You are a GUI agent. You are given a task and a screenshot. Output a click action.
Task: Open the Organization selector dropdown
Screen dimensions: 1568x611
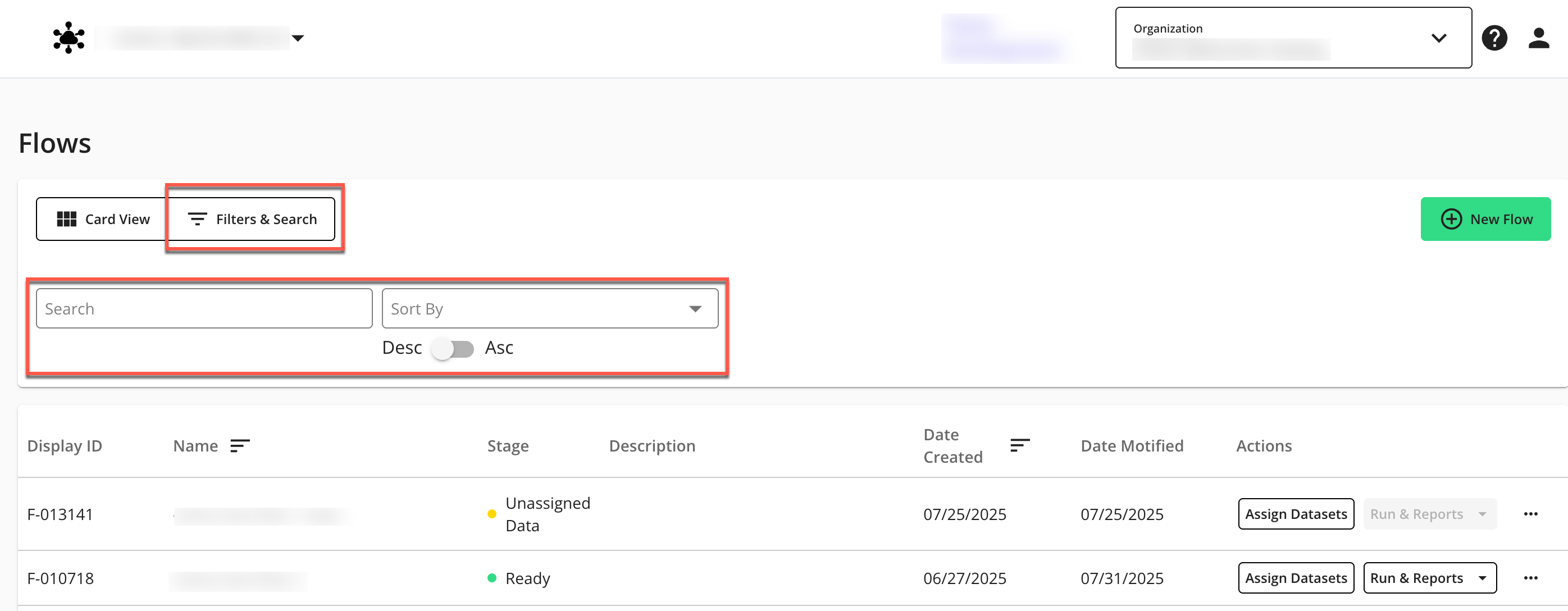[x=1438, y=38]
